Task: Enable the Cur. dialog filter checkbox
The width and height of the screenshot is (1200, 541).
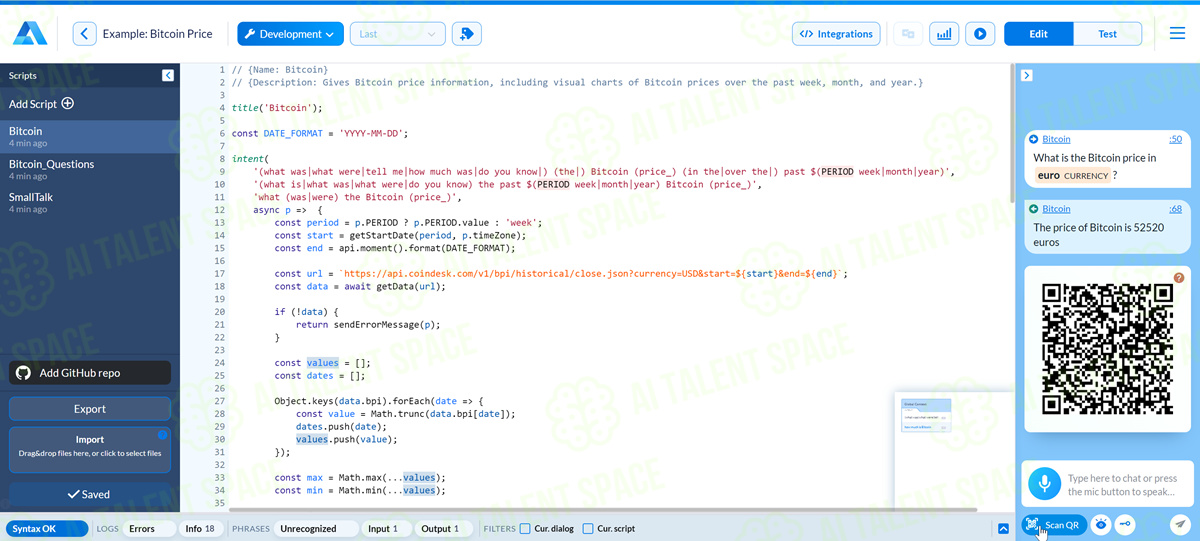Action: tap(526, 529)
